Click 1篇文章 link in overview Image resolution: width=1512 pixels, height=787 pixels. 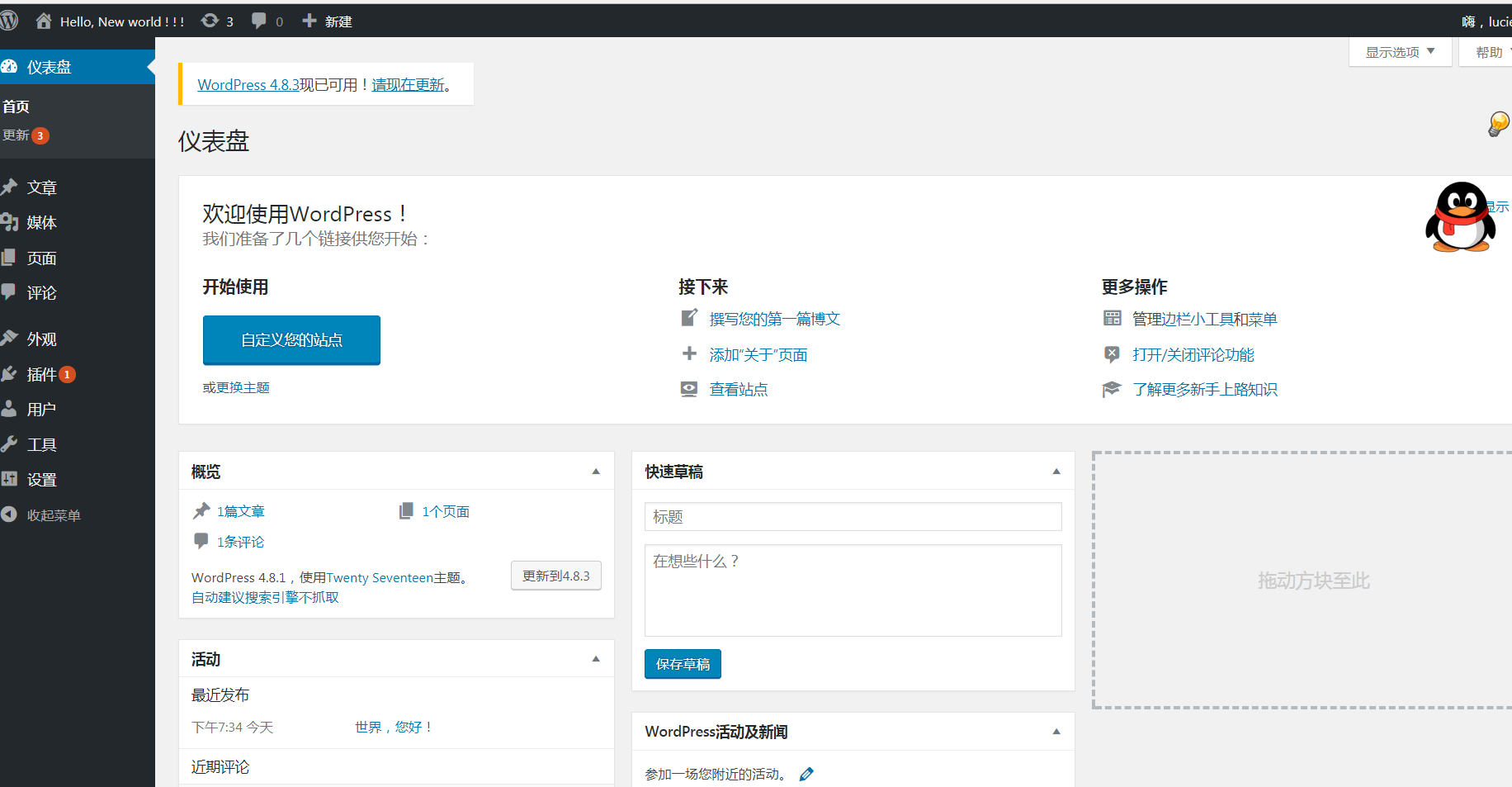point(240,511)
